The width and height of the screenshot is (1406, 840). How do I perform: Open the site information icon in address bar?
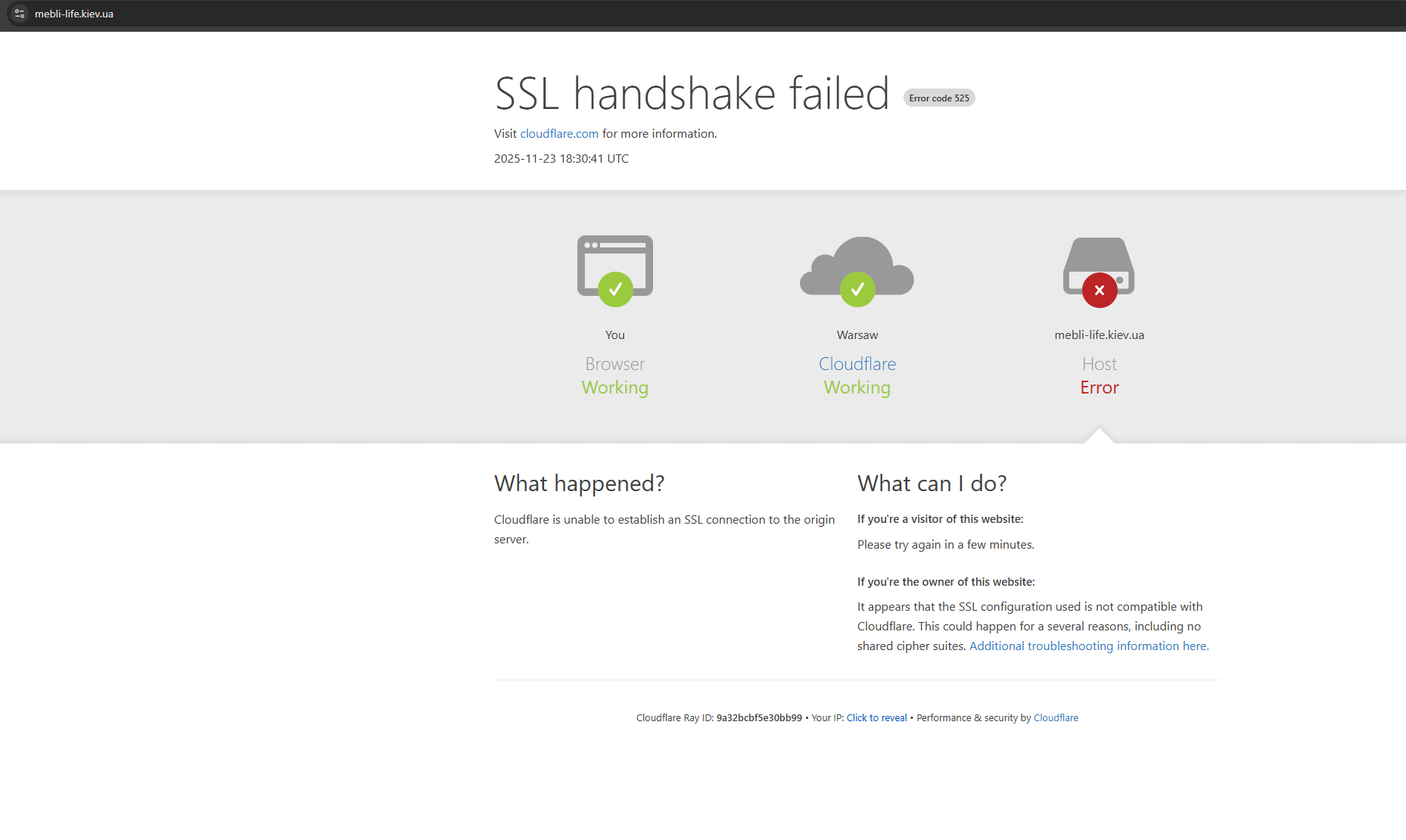(20, 14)
